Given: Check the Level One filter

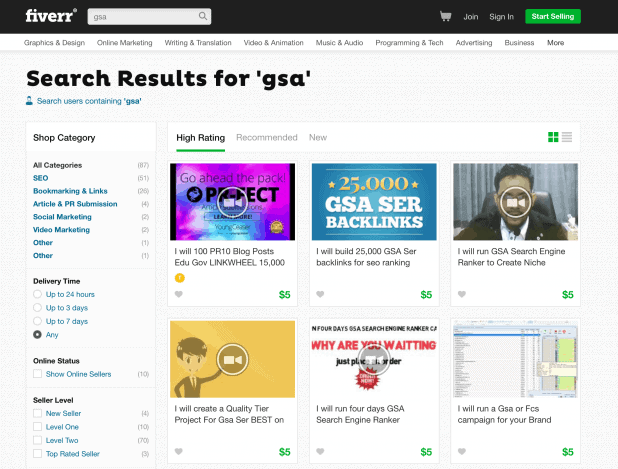Looking at the screenshot, I should tap(37, 426).
